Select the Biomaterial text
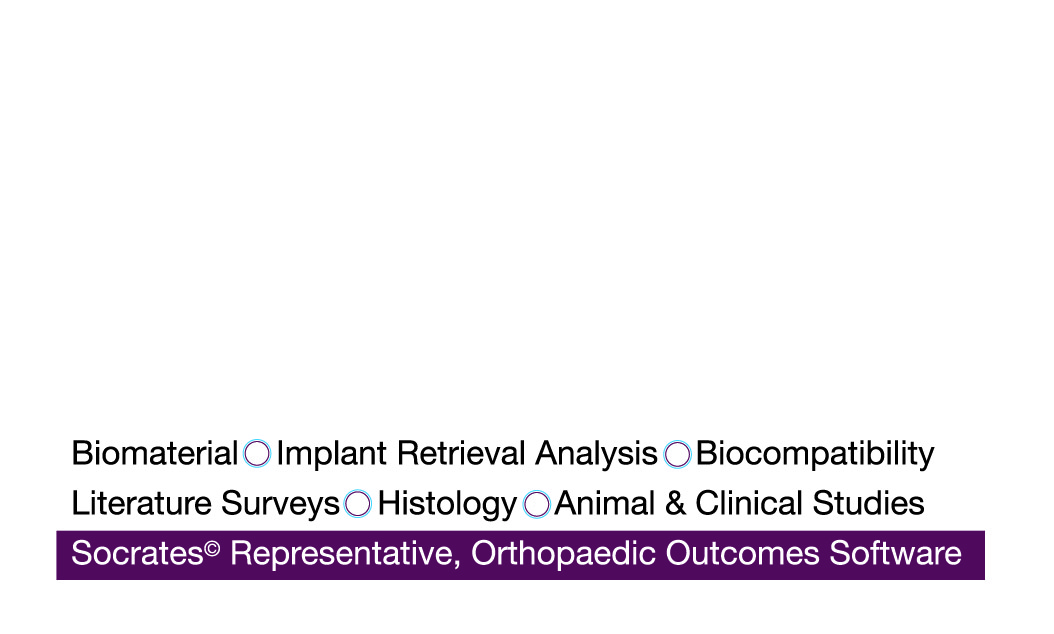Screen dimensions: 1054x634 [x=155, y=454]
